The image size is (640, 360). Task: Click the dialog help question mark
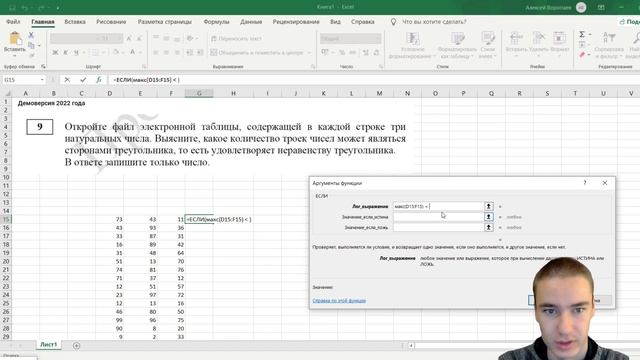(x=584, y=183)
